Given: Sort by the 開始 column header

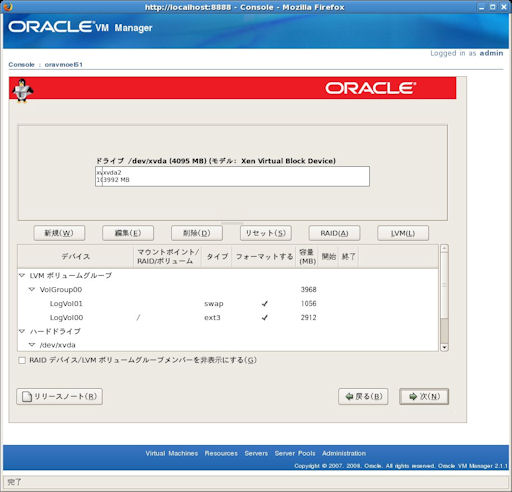Looking at the screenshot, I should (328, 256).
